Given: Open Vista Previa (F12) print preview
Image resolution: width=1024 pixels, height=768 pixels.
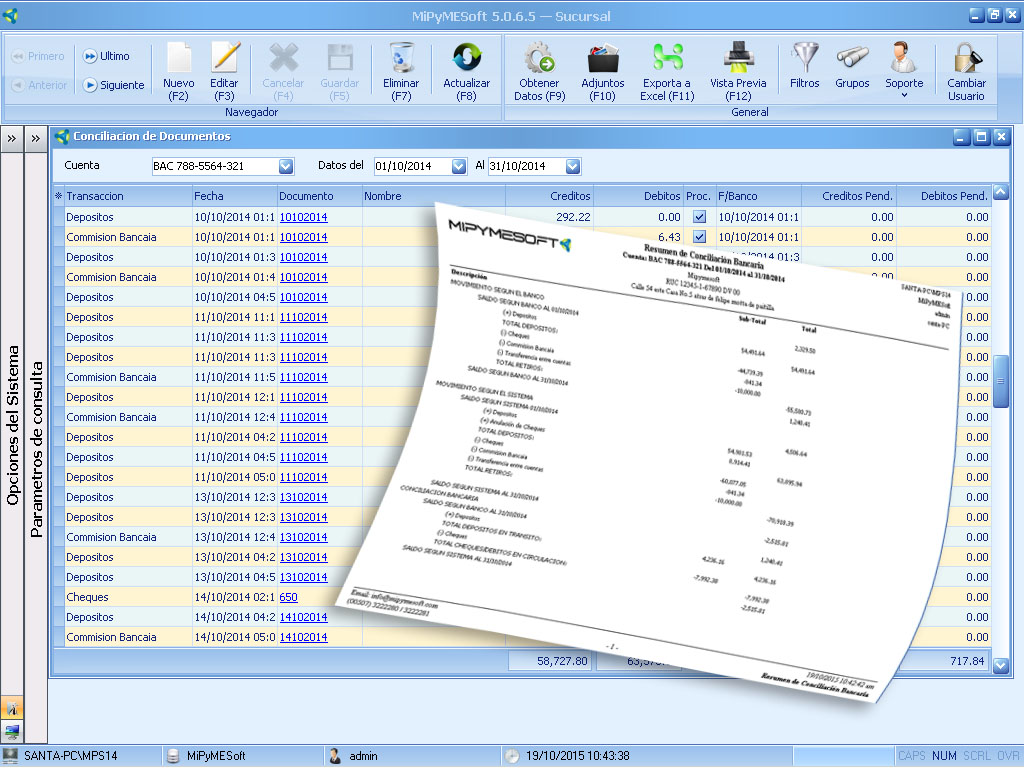Looking at the screenshot, I should pos(738,58).
